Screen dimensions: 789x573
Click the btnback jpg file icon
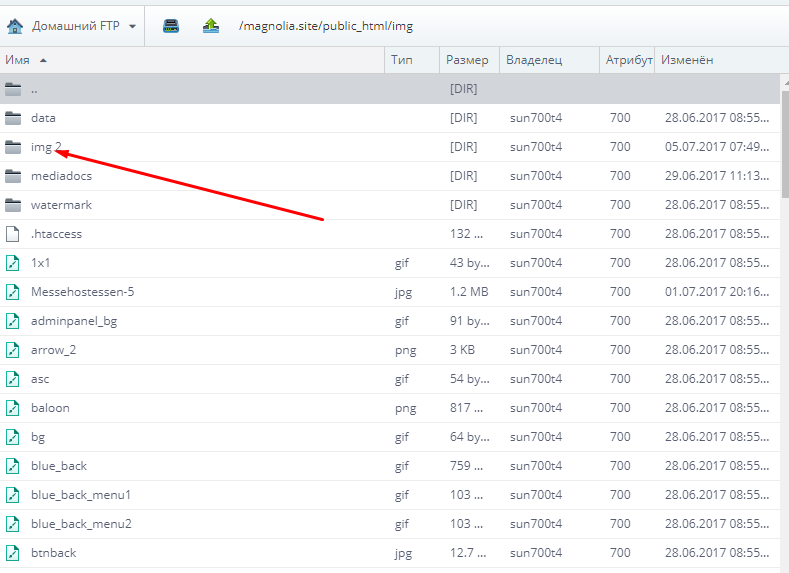click(13, 553)
